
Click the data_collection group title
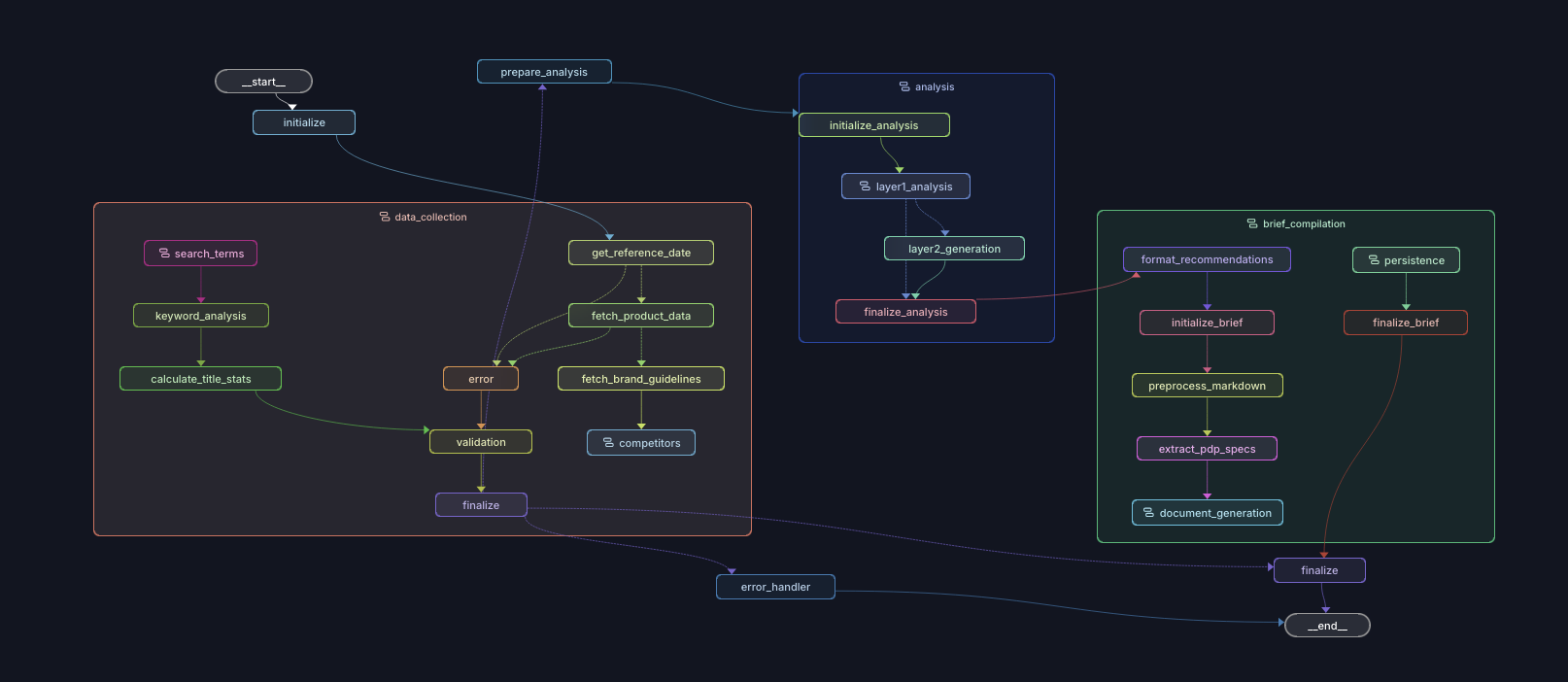point(430,217)
